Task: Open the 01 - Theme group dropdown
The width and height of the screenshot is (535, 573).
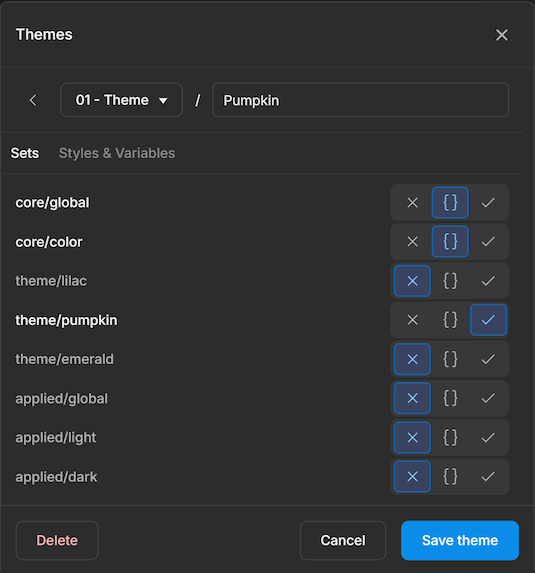Action: [121, 100]
